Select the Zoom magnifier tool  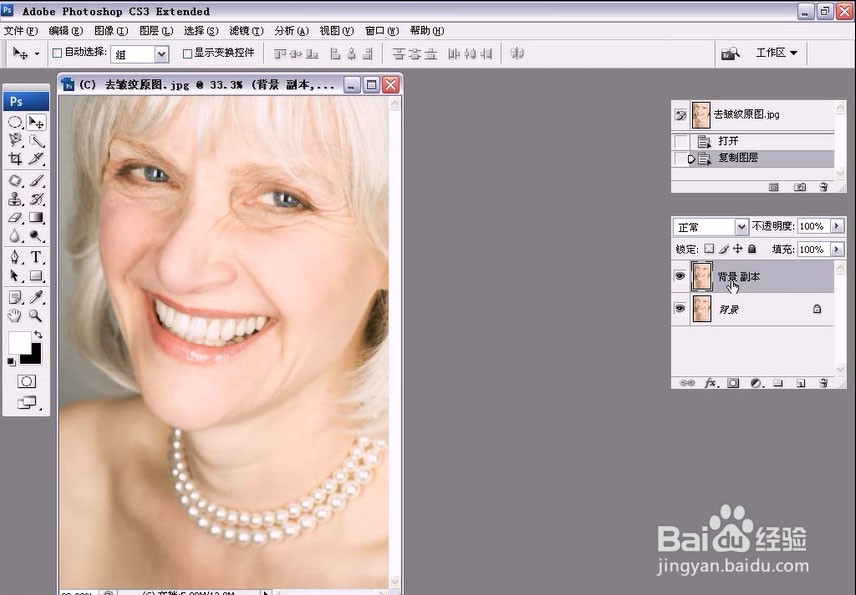click(36, 316)
